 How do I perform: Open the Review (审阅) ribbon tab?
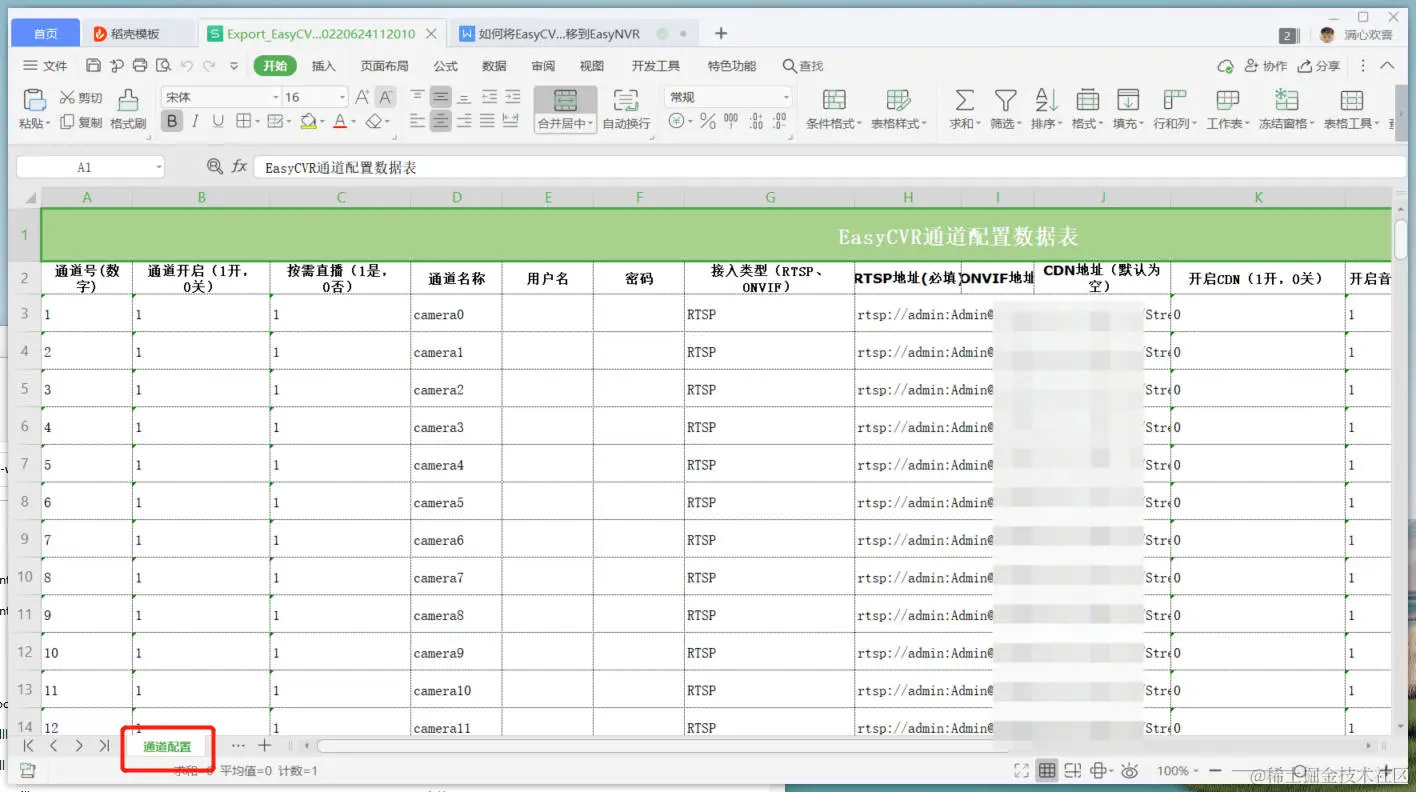(x=543, y=66)
